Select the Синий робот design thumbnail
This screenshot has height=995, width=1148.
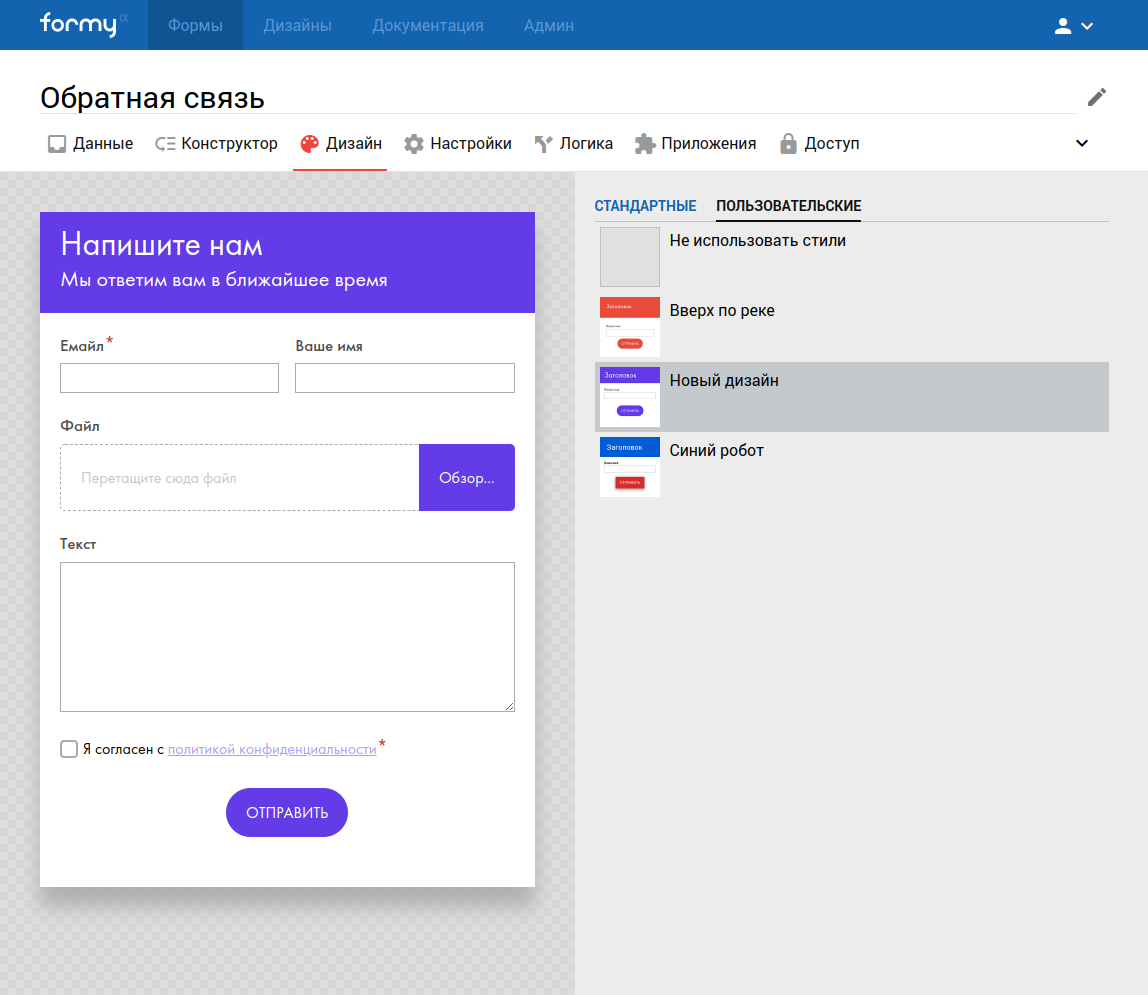(630, 467)
